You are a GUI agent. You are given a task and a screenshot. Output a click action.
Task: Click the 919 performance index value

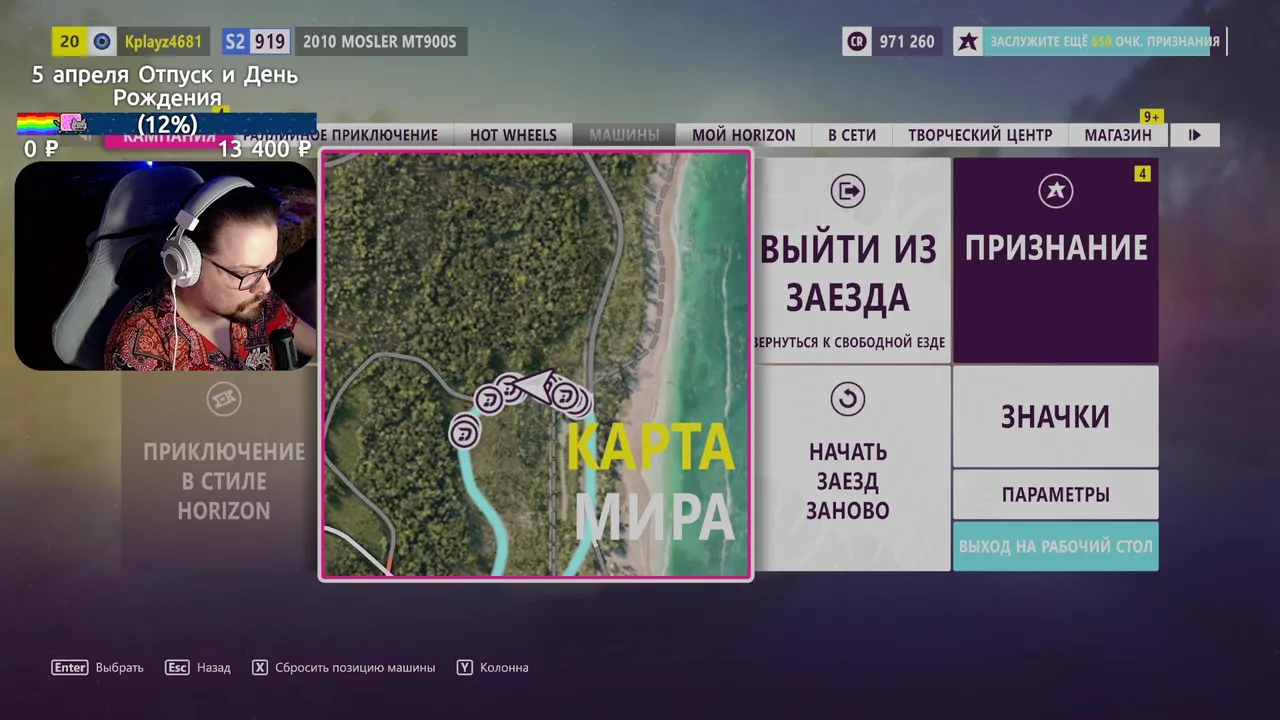pyautogui.click(x=270, y=42)
